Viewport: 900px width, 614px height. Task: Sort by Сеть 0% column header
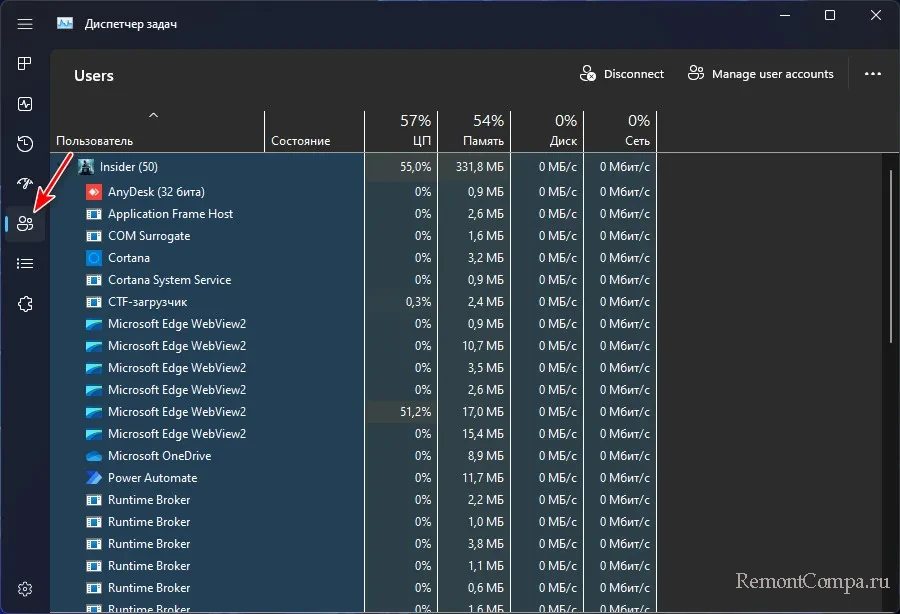pos(620,131)
